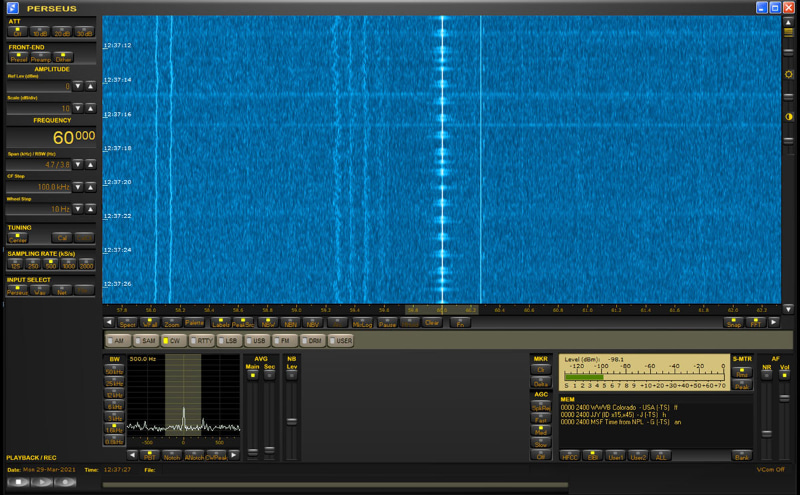The height and width of the screenshot is (495, 800).
Task: Switch display to WFall view
Action: click(x=150, y=323)
